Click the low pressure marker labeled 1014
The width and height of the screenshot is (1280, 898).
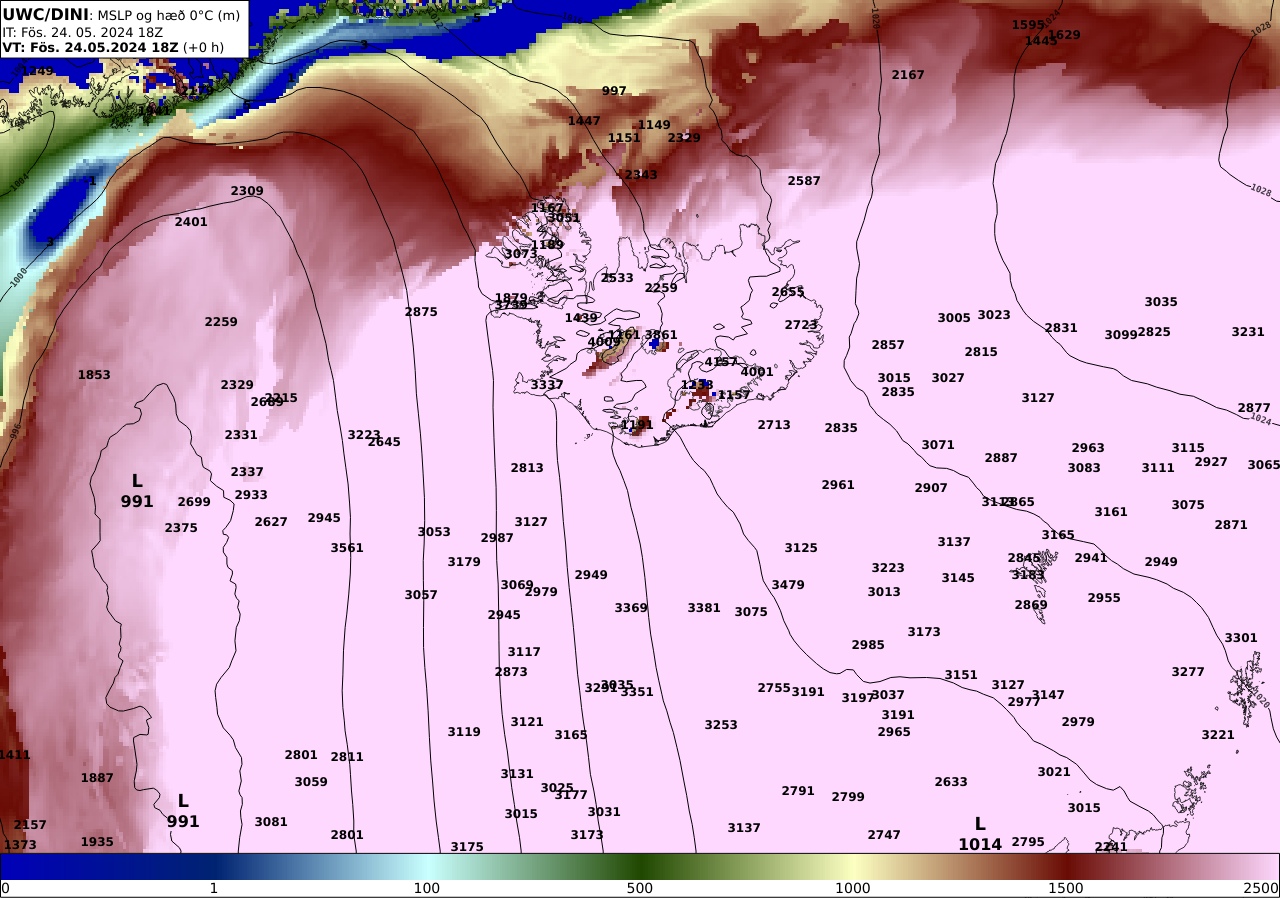(980, 834)
